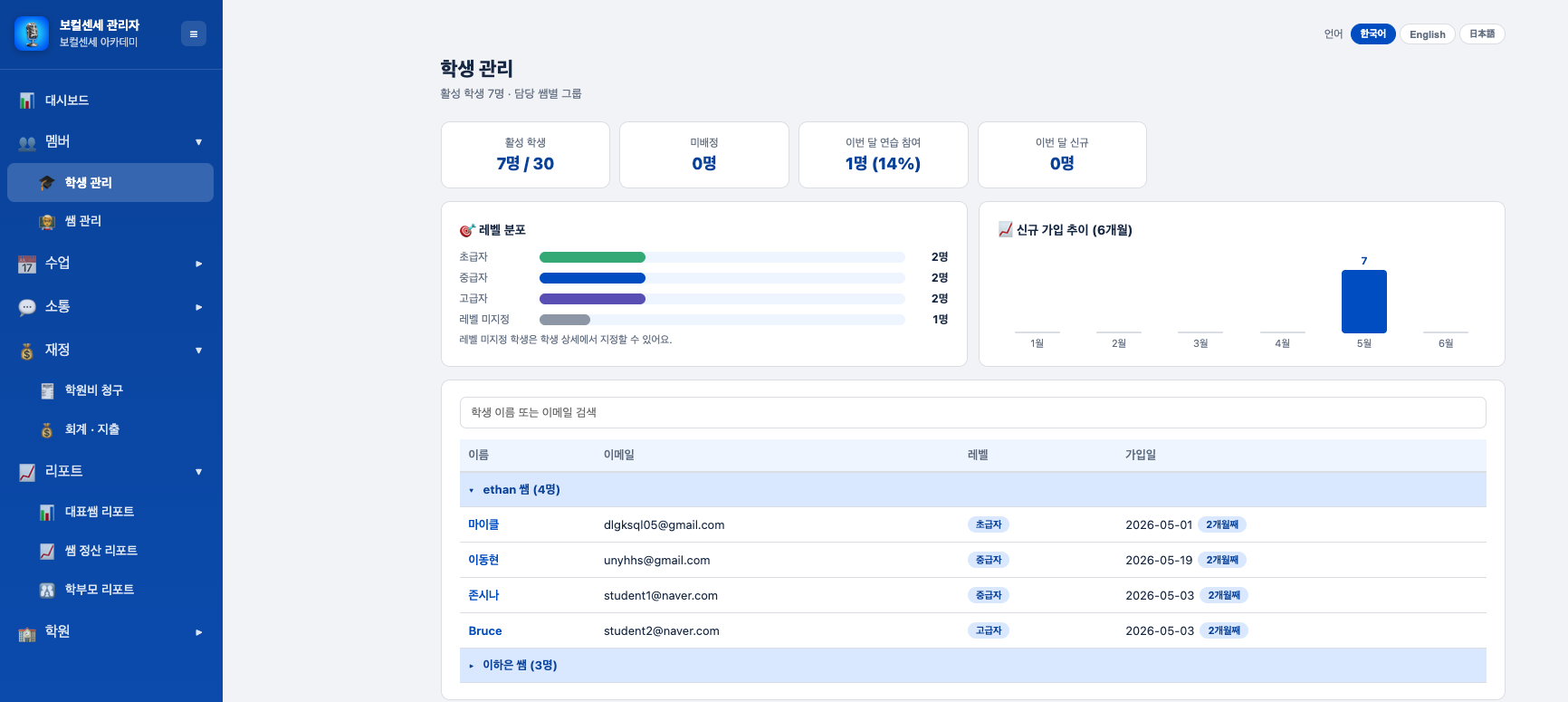1568x702 pixels.
Task: Expand the 학원 menu arrow
Action: [198, 632]
